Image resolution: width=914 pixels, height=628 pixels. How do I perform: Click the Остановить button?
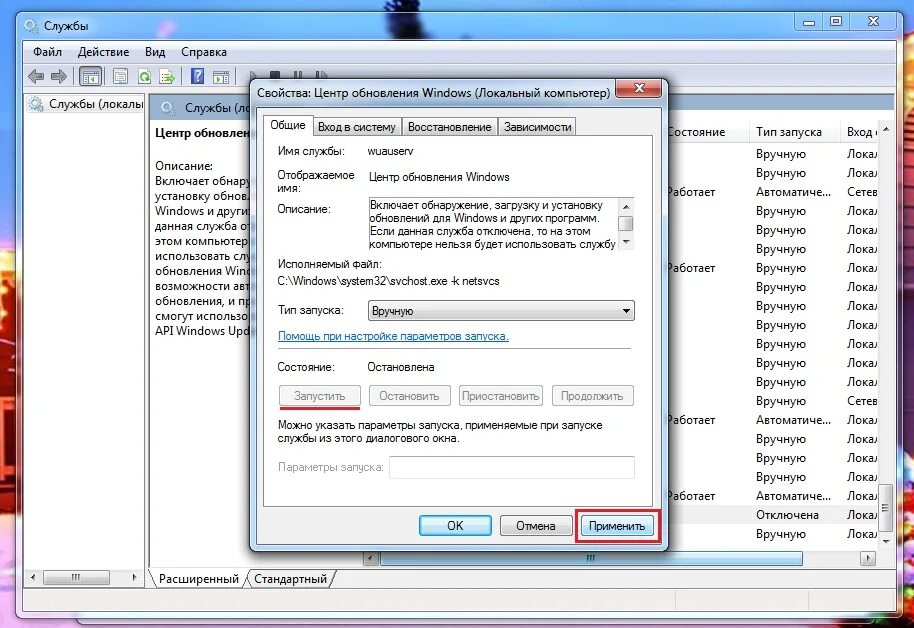pyautogui.click(x=409, y=396)
